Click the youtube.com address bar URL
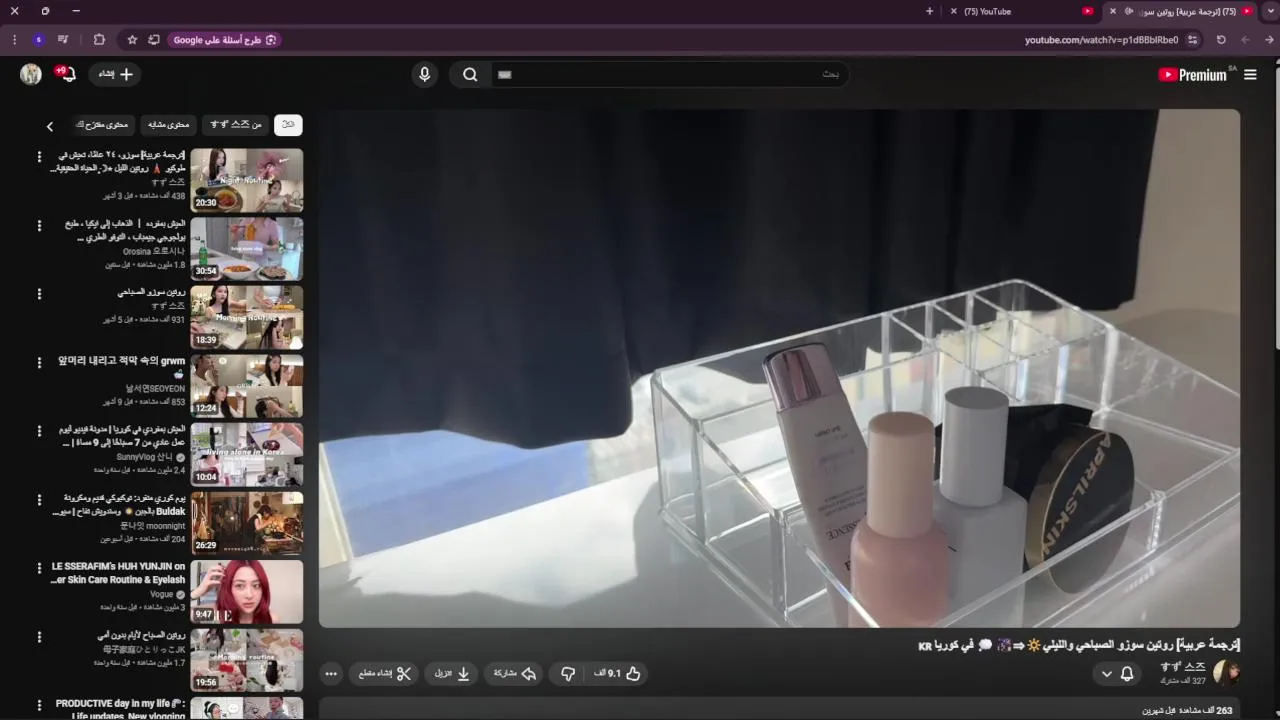This screenshot has width=1280, height=720. [1101, 40]
